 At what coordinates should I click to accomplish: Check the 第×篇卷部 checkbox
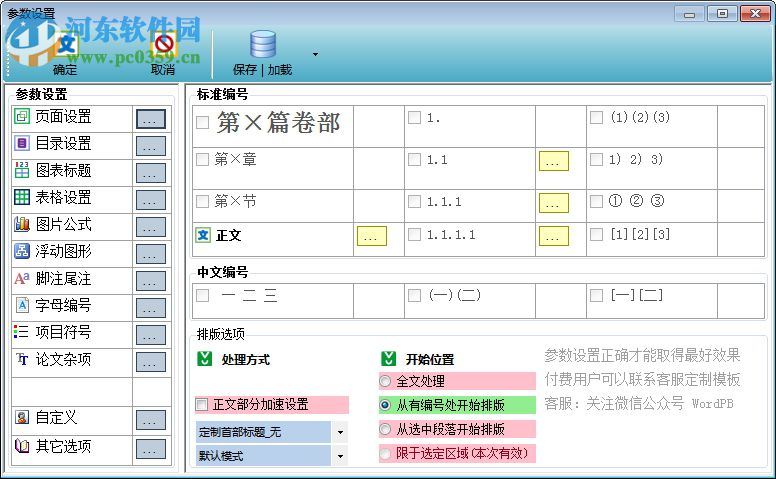point(202,122)
